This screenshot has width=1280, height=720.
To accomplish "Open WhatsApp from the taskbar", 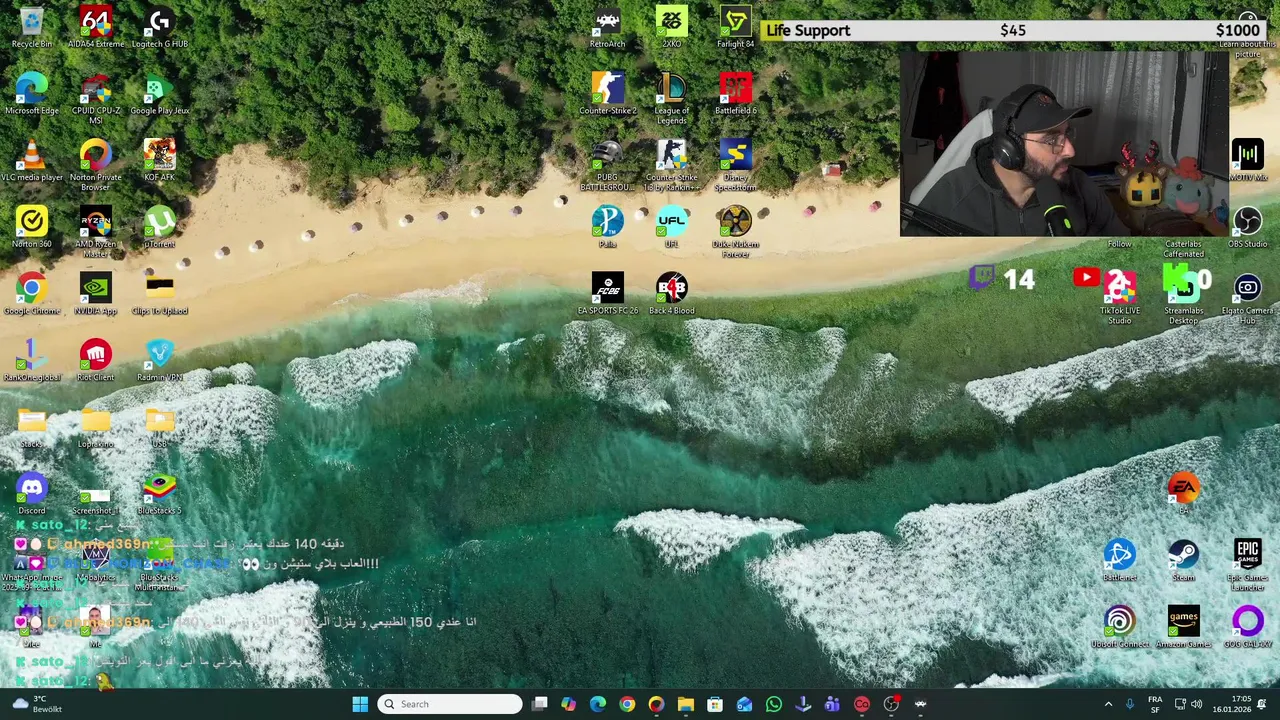I will click(774, 704).
